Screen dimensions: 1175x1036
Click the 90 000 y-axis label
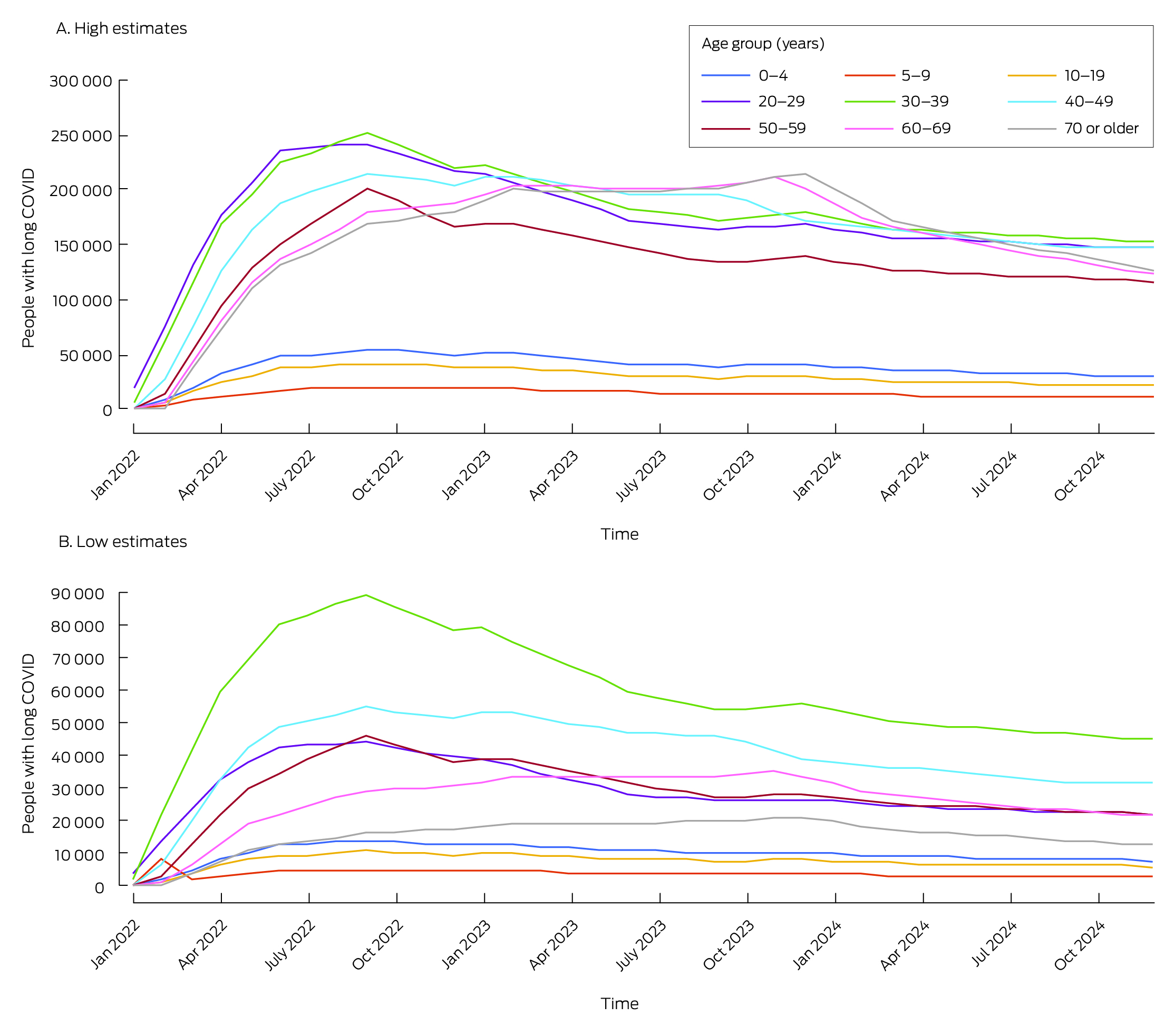click(77, 594)
